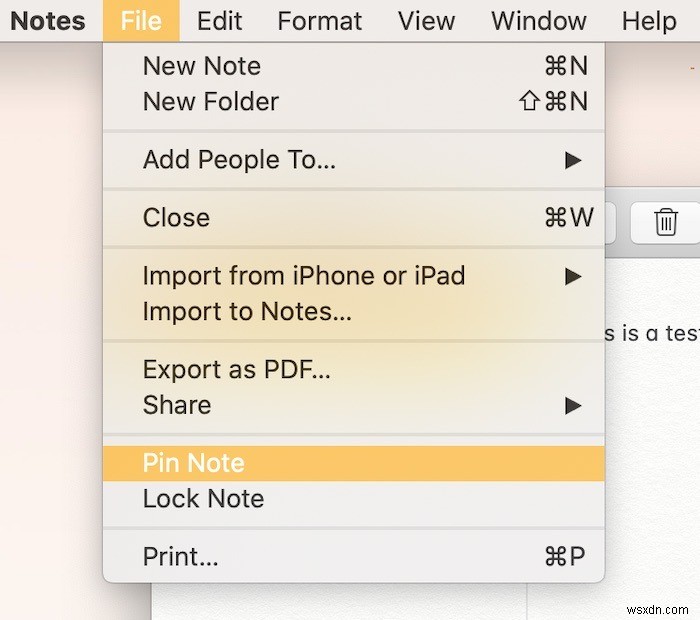Image resolution: width=700 pixels, height=620 pixels.
Task: Choose Lock Note menu item
Action: point(354,499)
